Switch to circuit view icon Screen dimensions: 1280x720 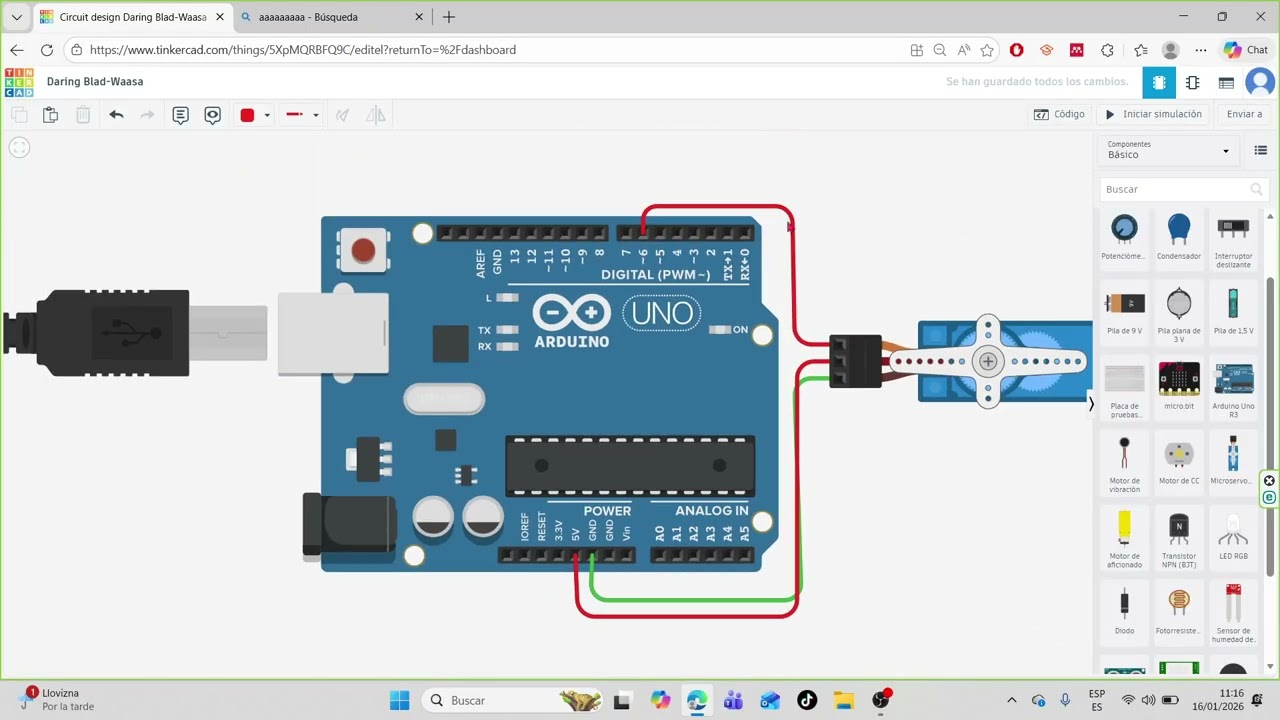tap(1159, 83)
